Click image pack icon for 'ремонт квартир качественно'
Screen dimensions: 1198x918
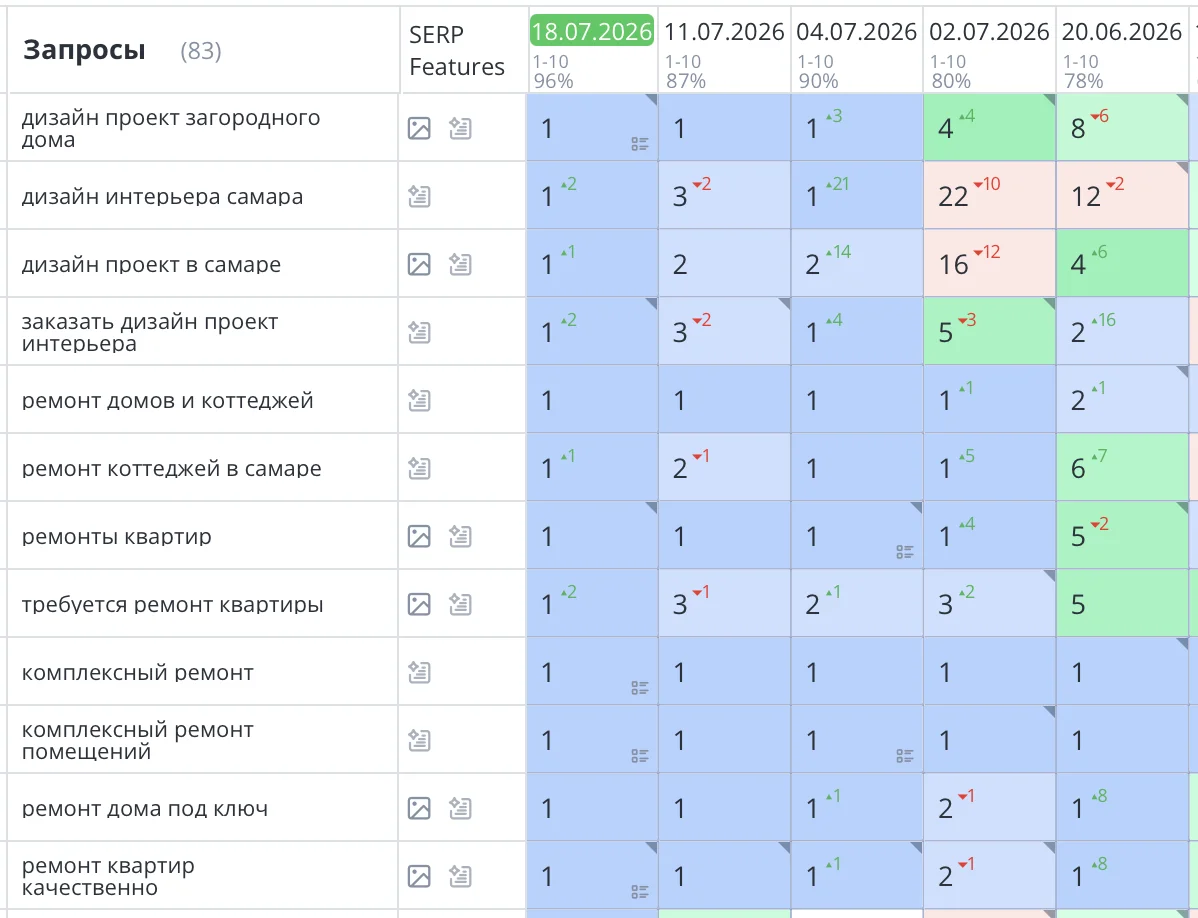pyautogui.click(x=419, y=876)
